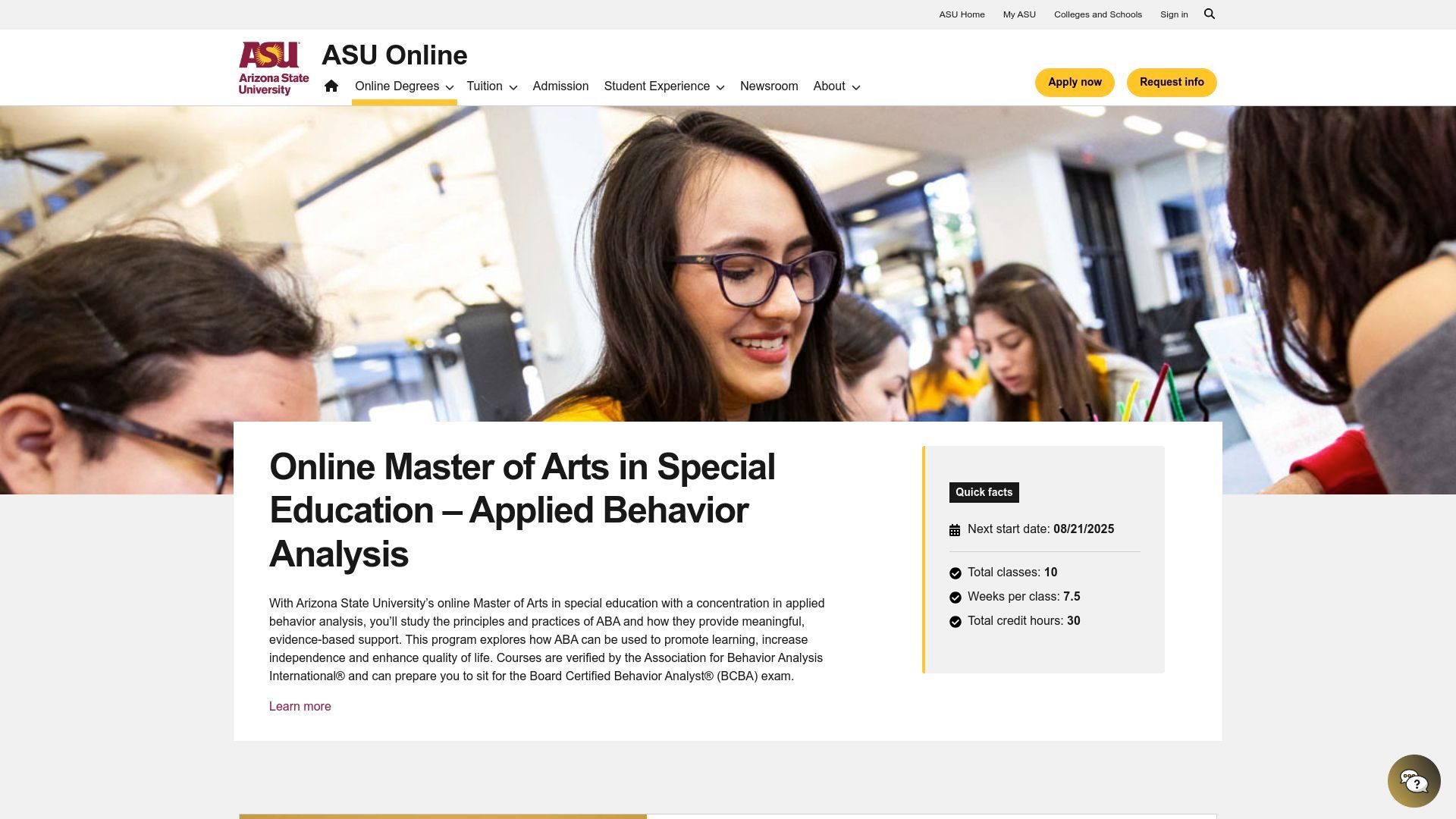Open the chat assistant bubble
Screen dimensions: 1456x819
click(1414, 780)
